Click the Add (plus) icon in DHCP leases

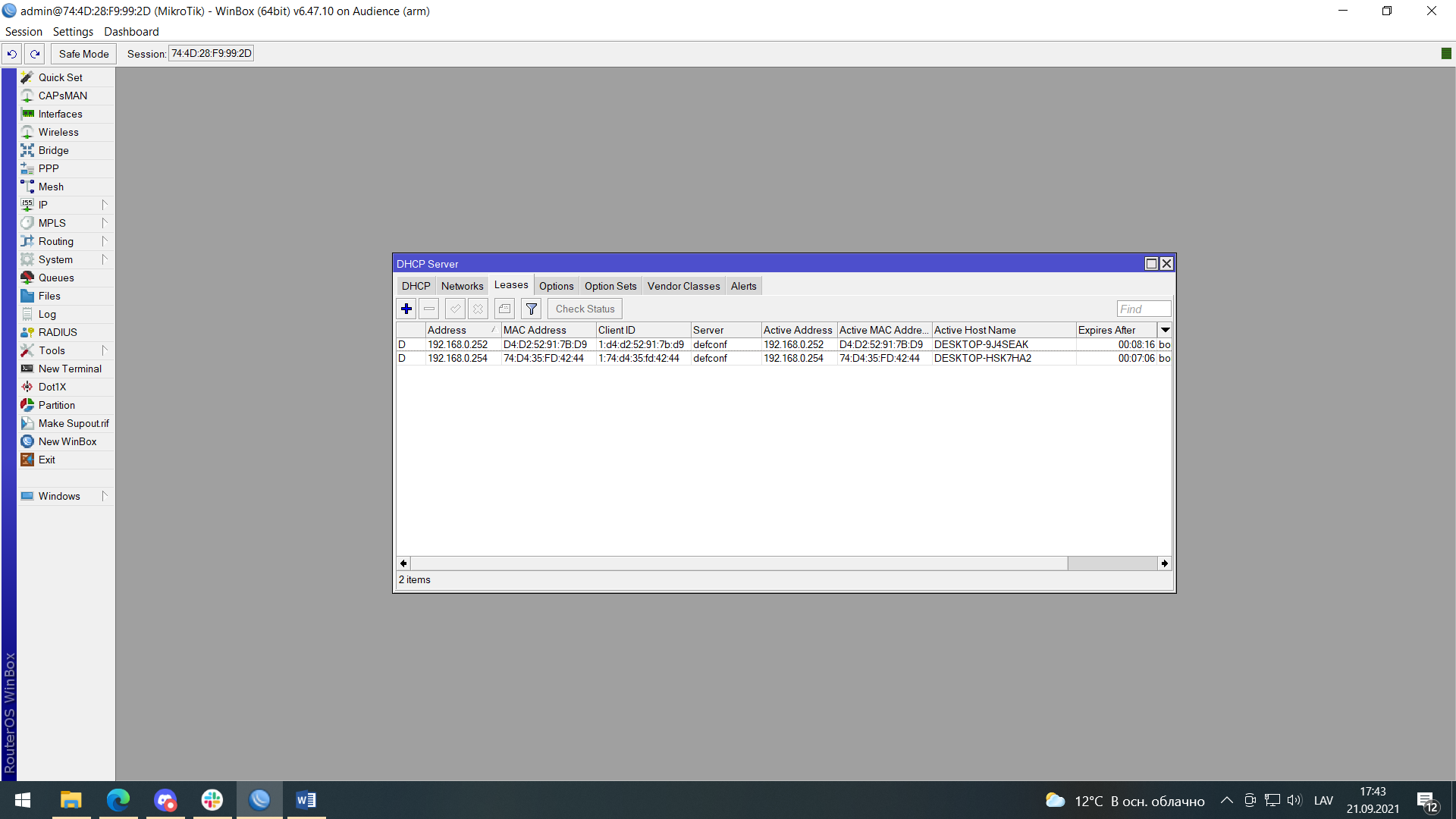406,309
